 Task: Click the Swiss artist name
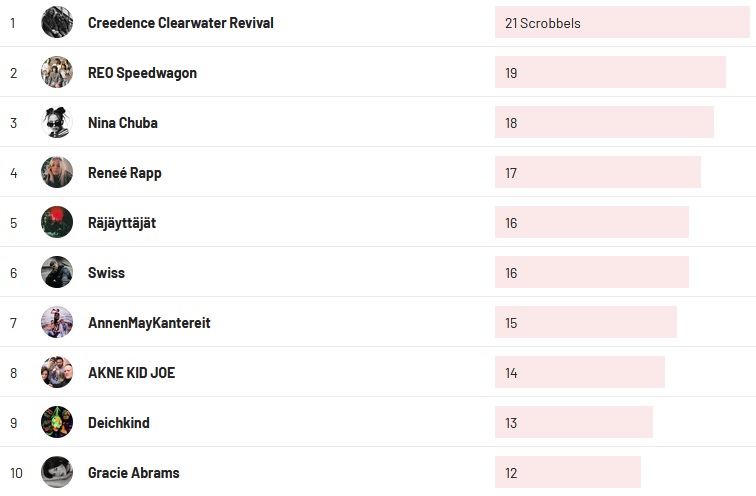point(106,273)
